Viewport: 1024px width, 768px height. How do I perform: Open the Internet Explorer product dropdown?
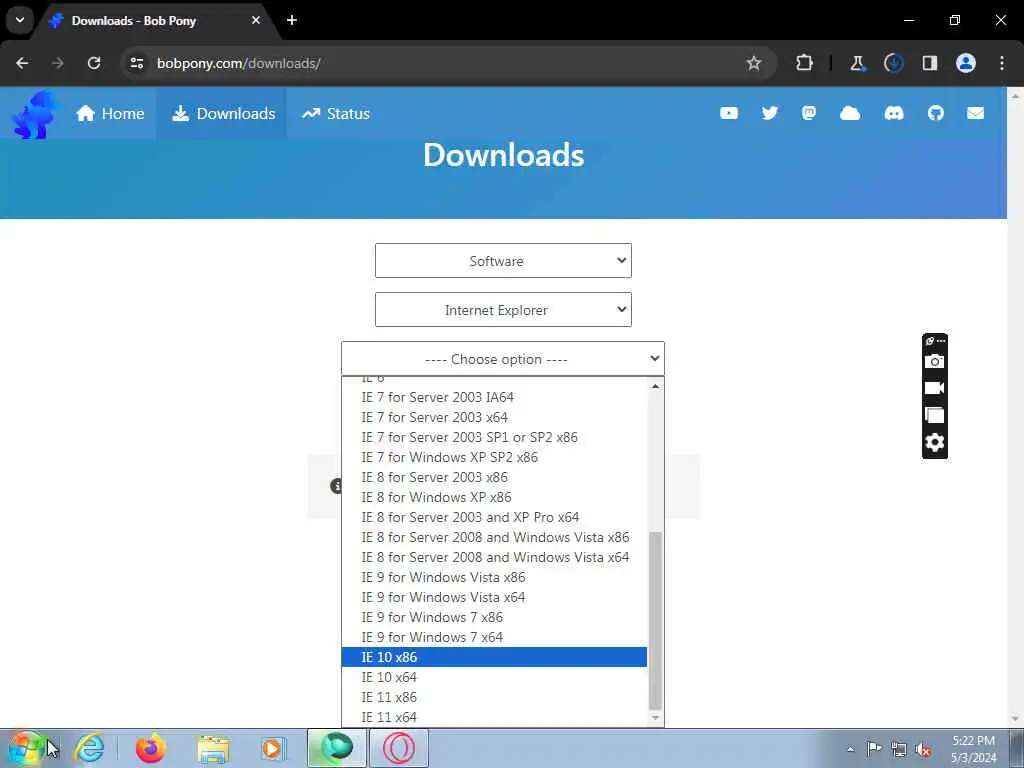[x=503, y=310]
